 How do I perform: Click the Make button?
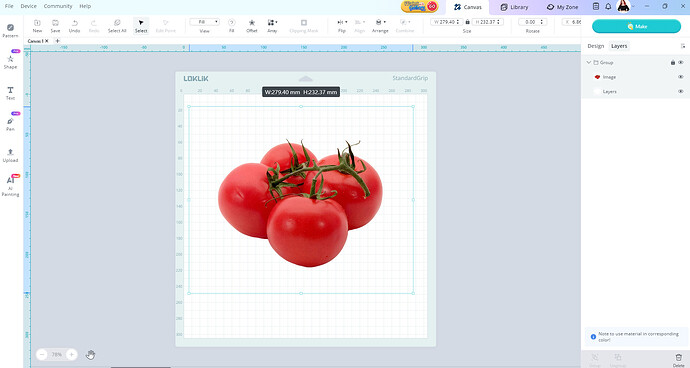[x=636, y=26]
